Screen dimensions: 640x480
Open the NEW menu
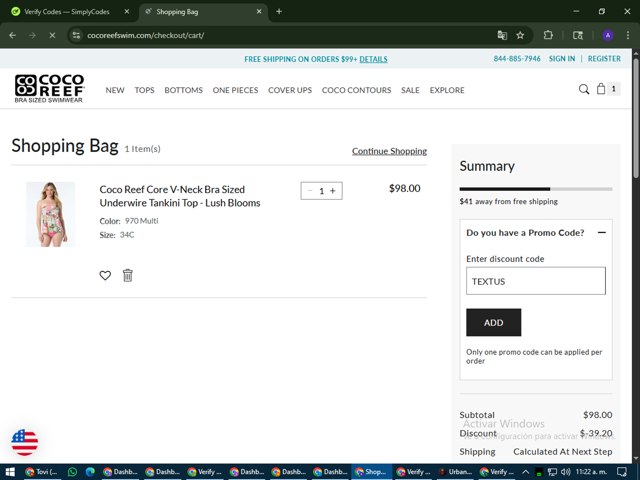click(x=115, y=90)
